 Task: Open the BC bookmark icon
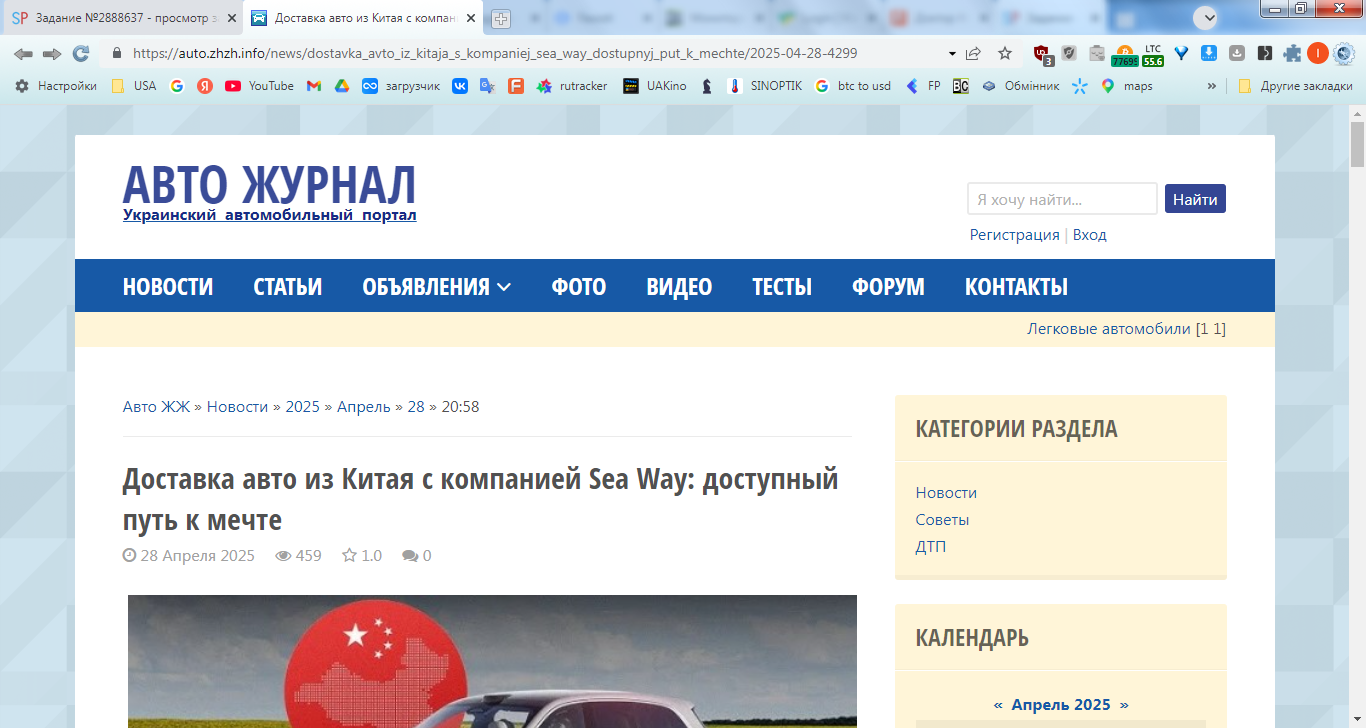960,86
